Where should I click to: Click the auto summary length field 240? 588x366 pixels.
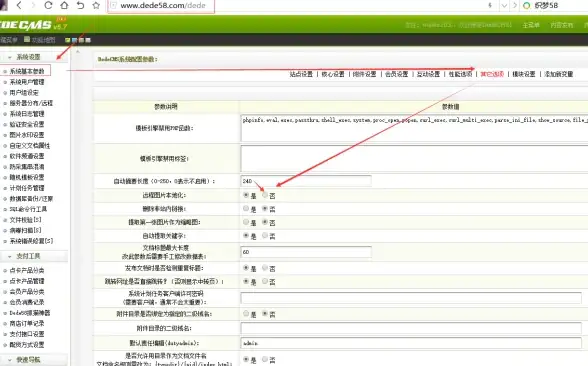pyautogui.click(x=306, y=181)
